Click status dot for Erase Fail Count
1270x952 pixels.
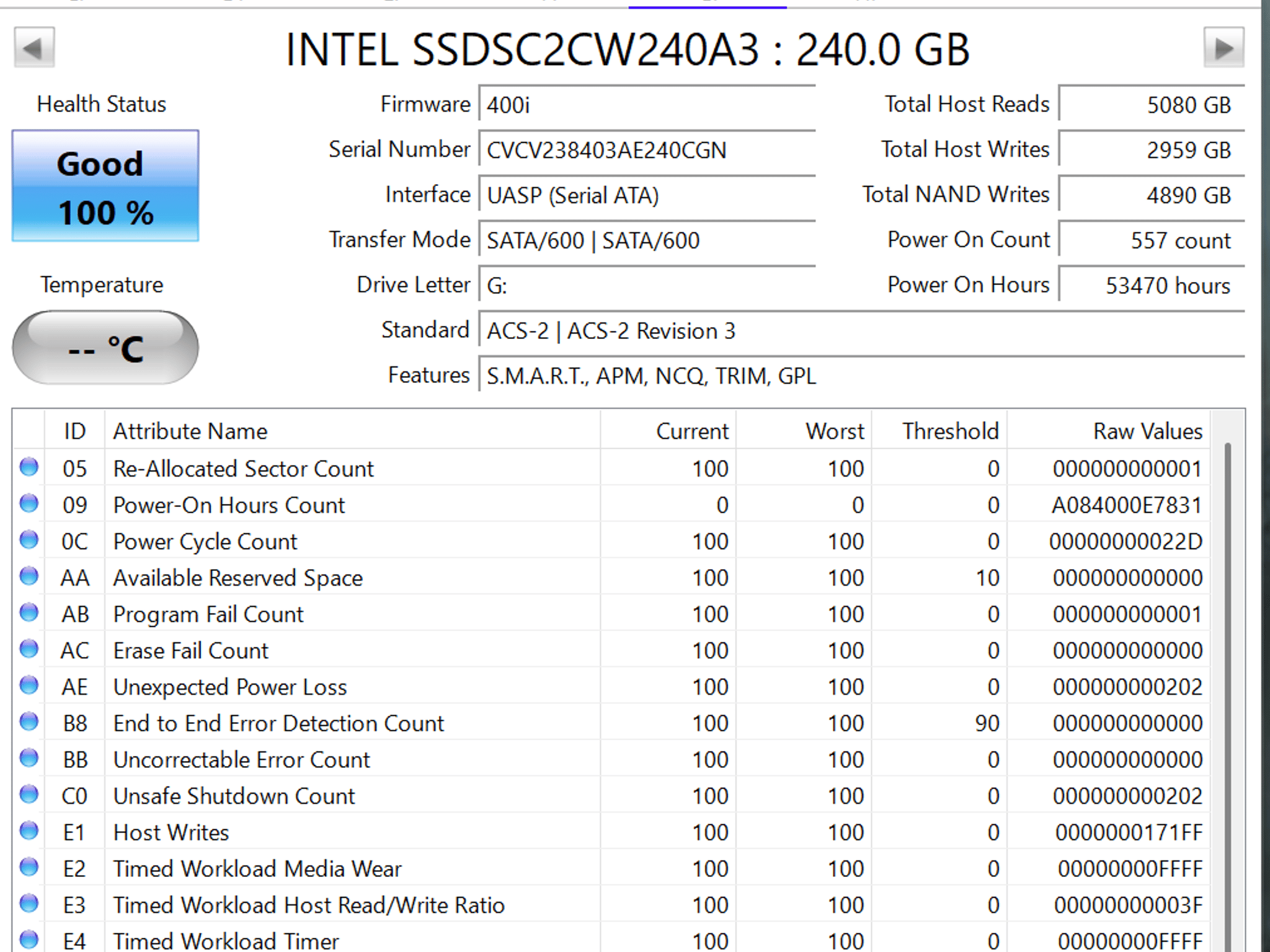(x=29, y=649)
